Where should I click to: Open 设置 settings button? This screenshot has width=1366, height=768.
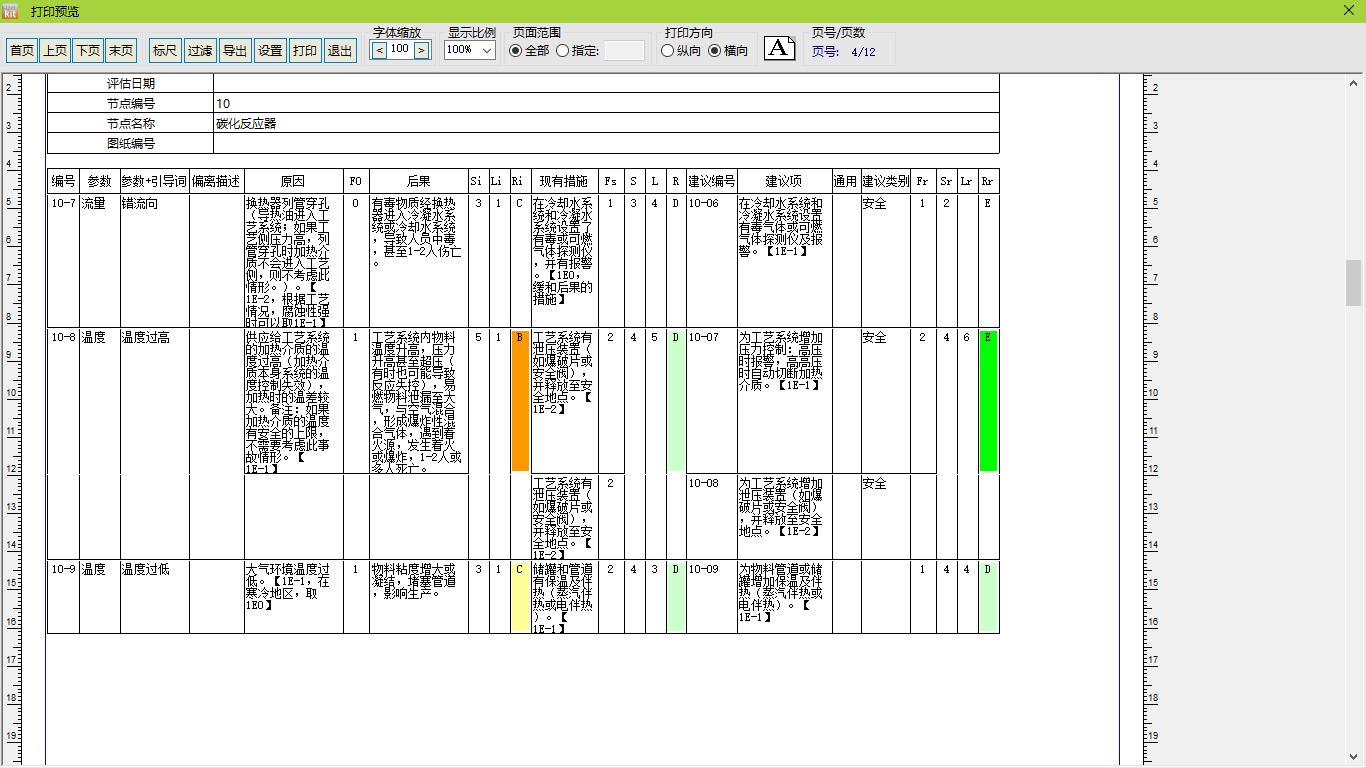click(x=270, y=50)
